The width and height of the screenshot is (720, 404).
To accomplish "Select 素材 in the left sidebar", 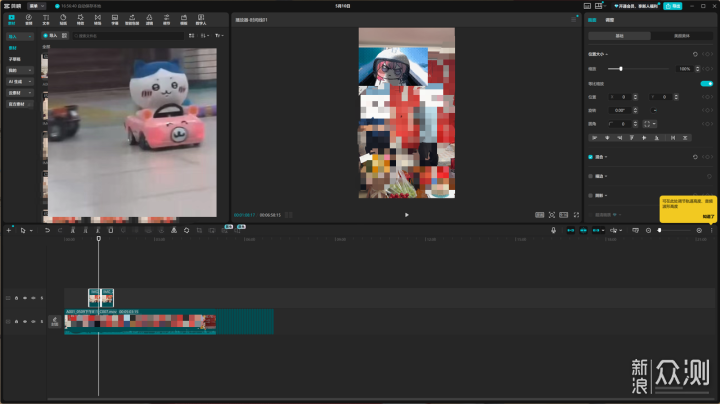I will [x=12, y=48].
